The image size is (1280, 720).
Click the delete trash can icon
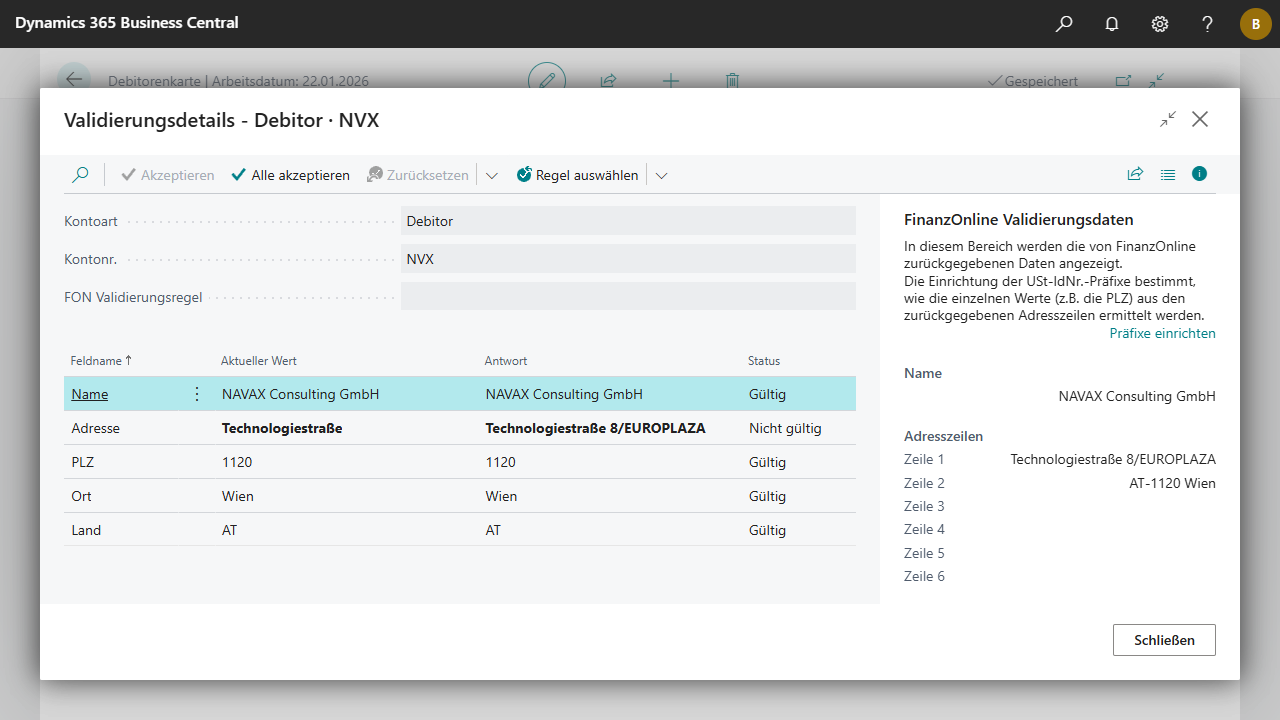[732, 81]
